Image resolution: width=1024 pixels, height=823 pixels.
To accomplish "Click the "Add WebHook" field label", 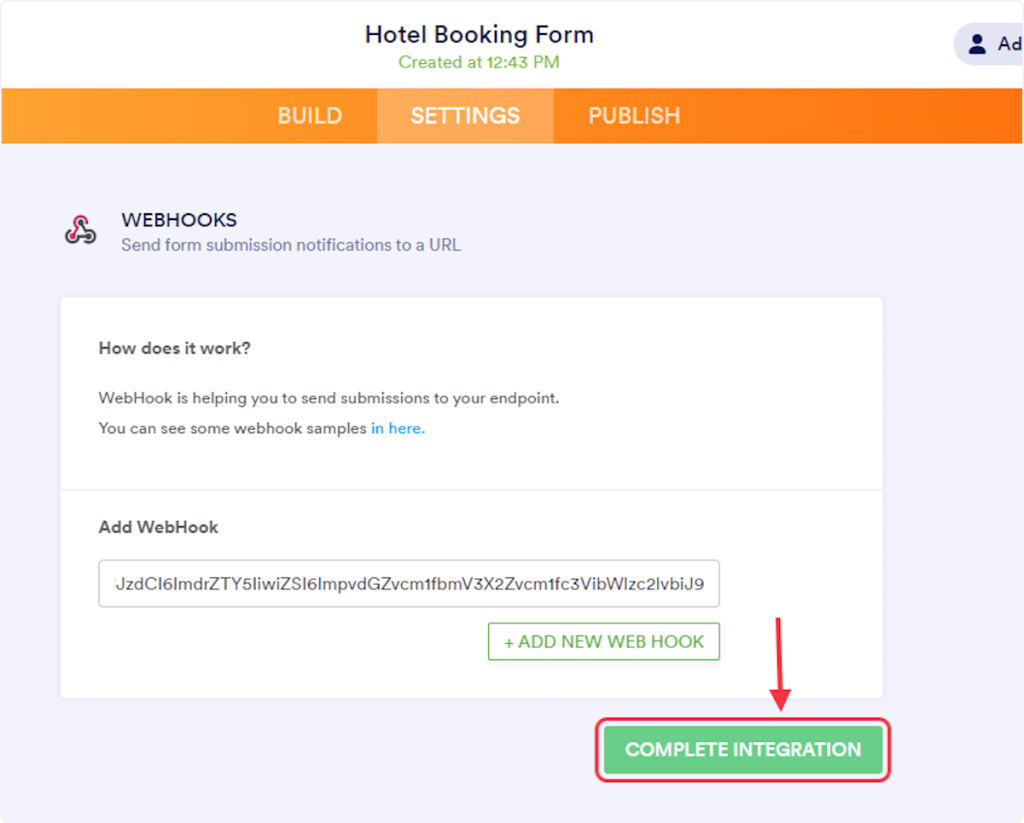I will click(158, 527).
